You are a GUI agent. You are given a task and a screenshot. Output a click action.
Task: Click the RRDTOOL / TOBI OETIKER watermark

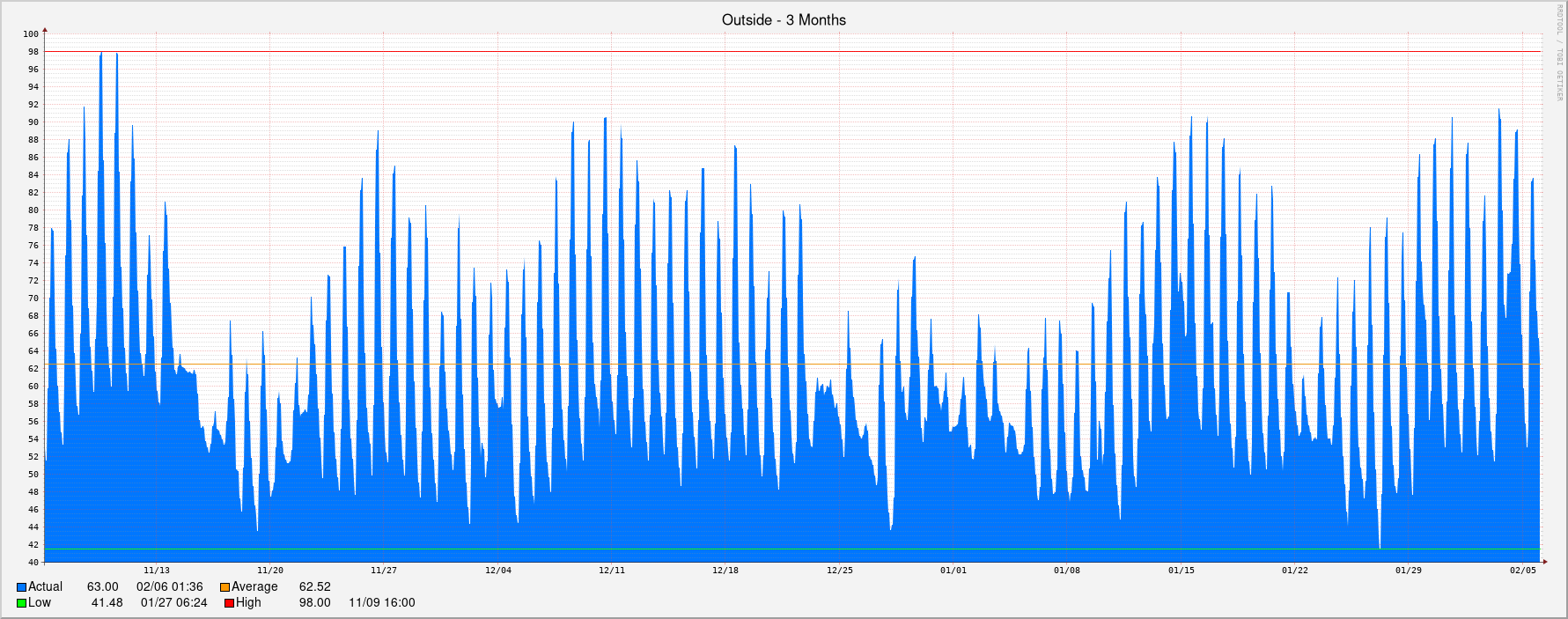click(1557, 53)
